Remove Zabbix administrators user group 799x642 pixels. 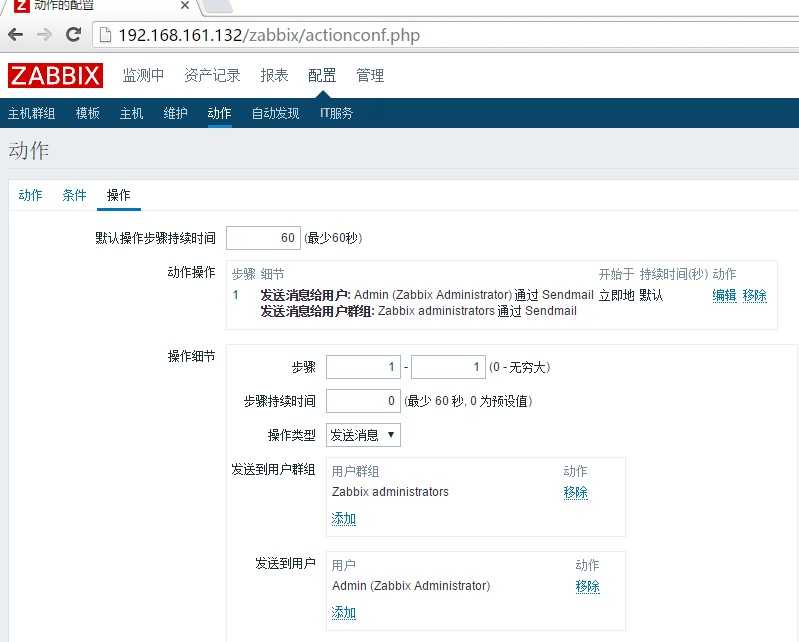coord(576,492)
